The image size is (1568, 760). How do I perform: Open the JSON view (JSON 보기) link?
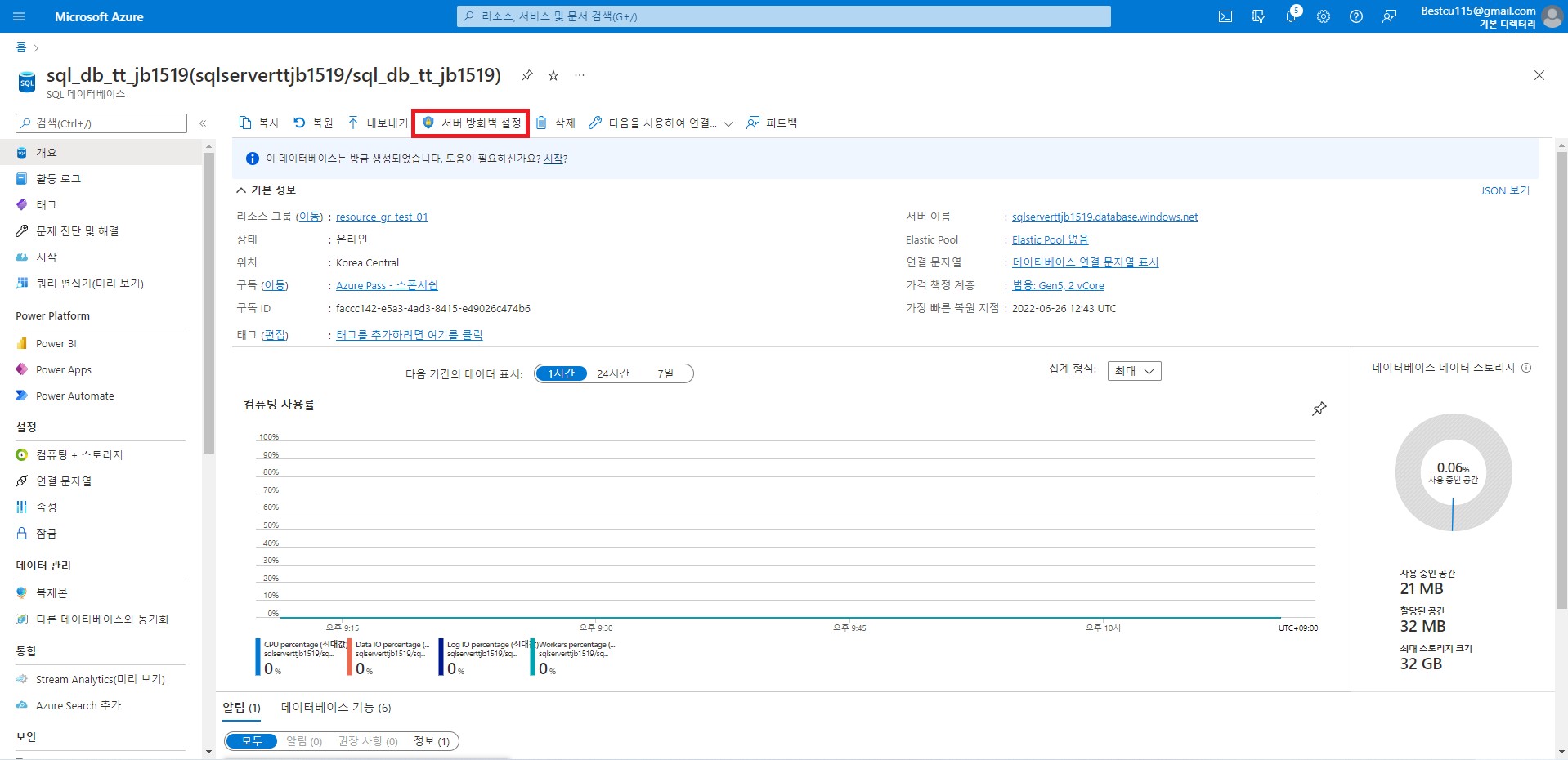tap(1504, 190)
